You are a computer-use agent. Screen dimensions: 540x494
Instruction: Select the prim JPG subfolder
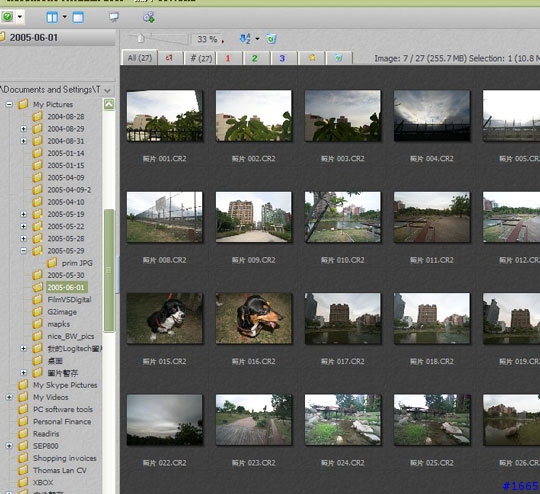77,263
